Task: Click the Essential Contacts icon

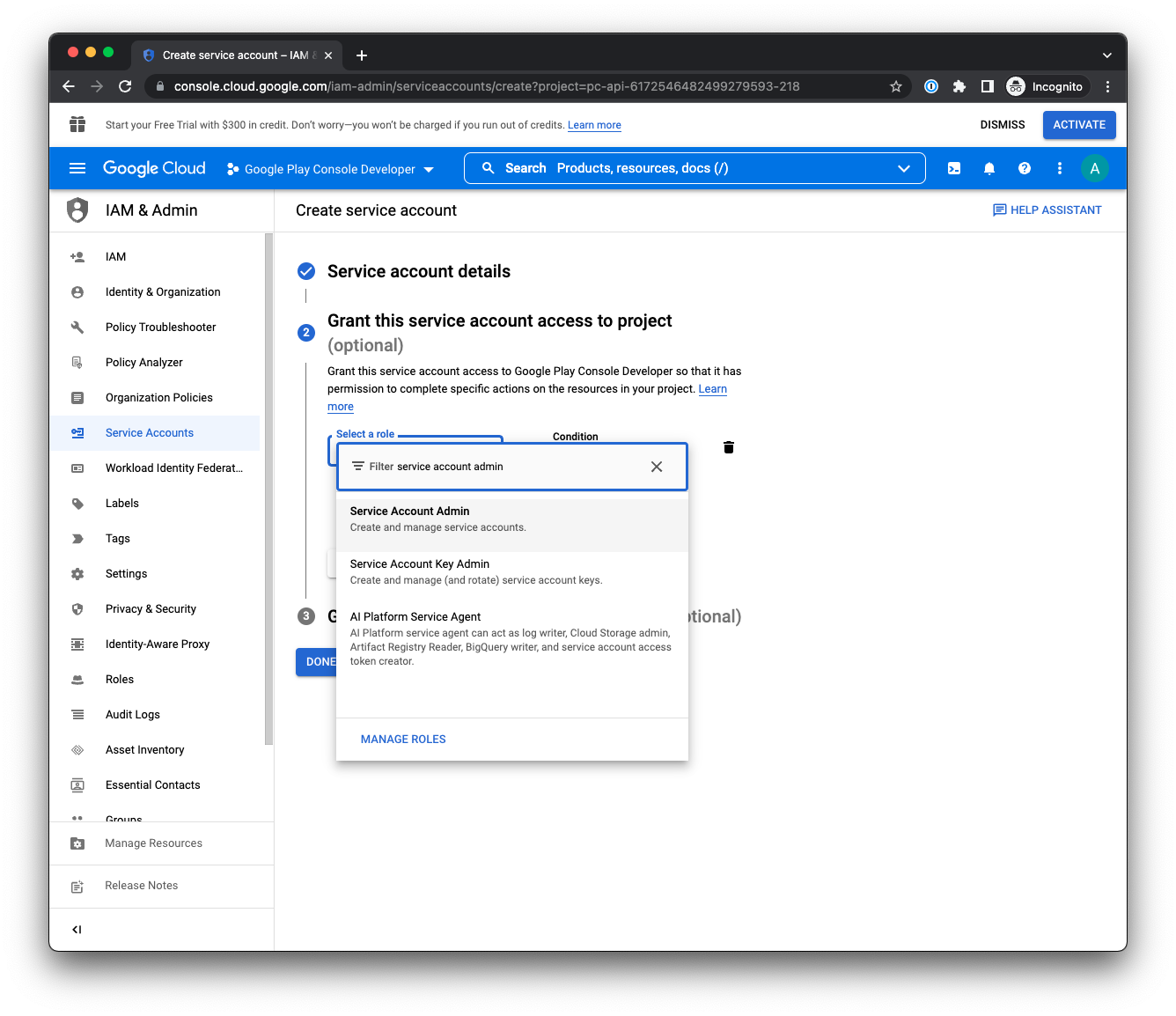Action: click(x=77, y=785)
